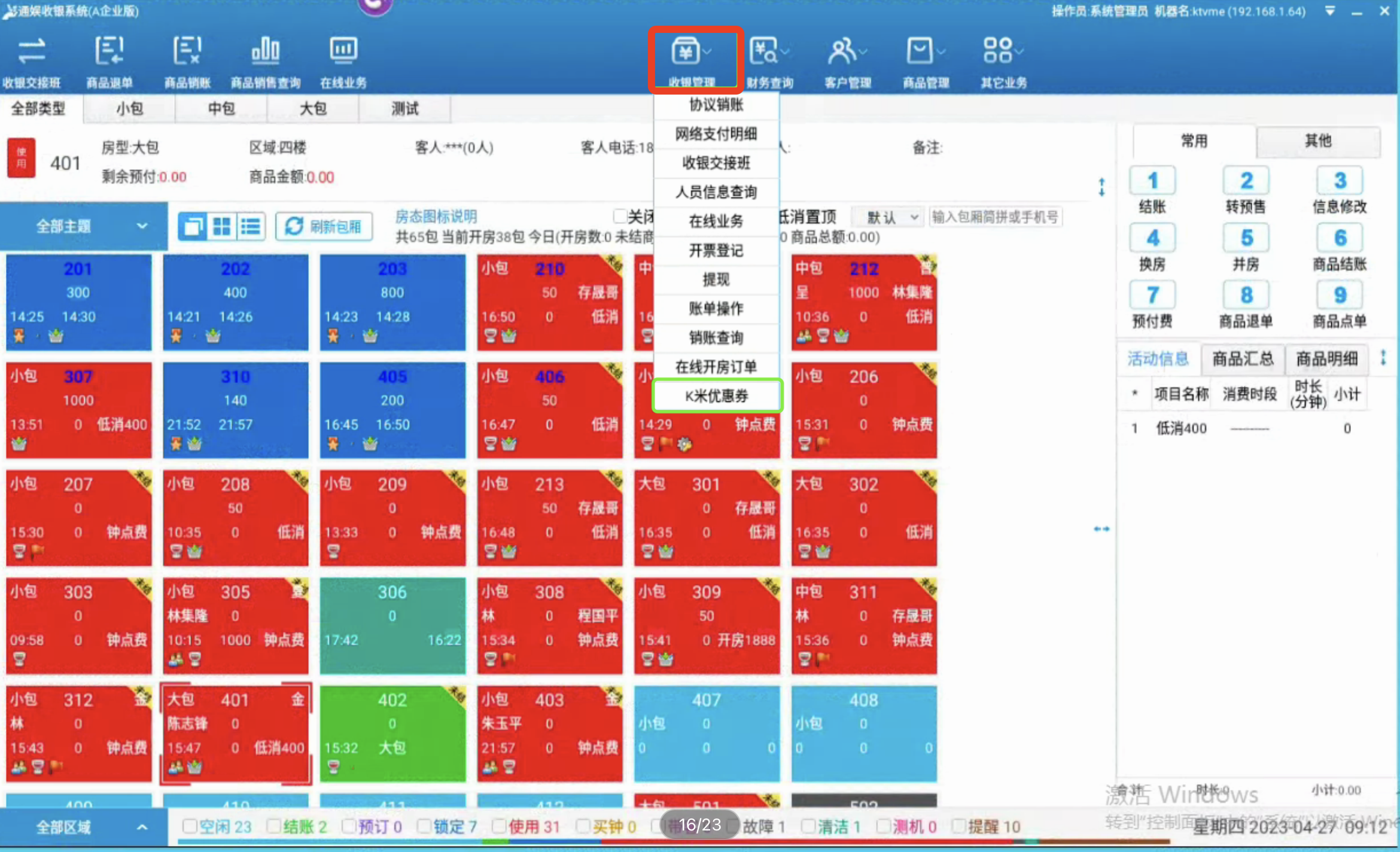Image resolution: width=1400 pixels, height=852 pixels.
Task: Open the 房态图标说明 link
Action: pyautogui.click(x=436, y=217)
